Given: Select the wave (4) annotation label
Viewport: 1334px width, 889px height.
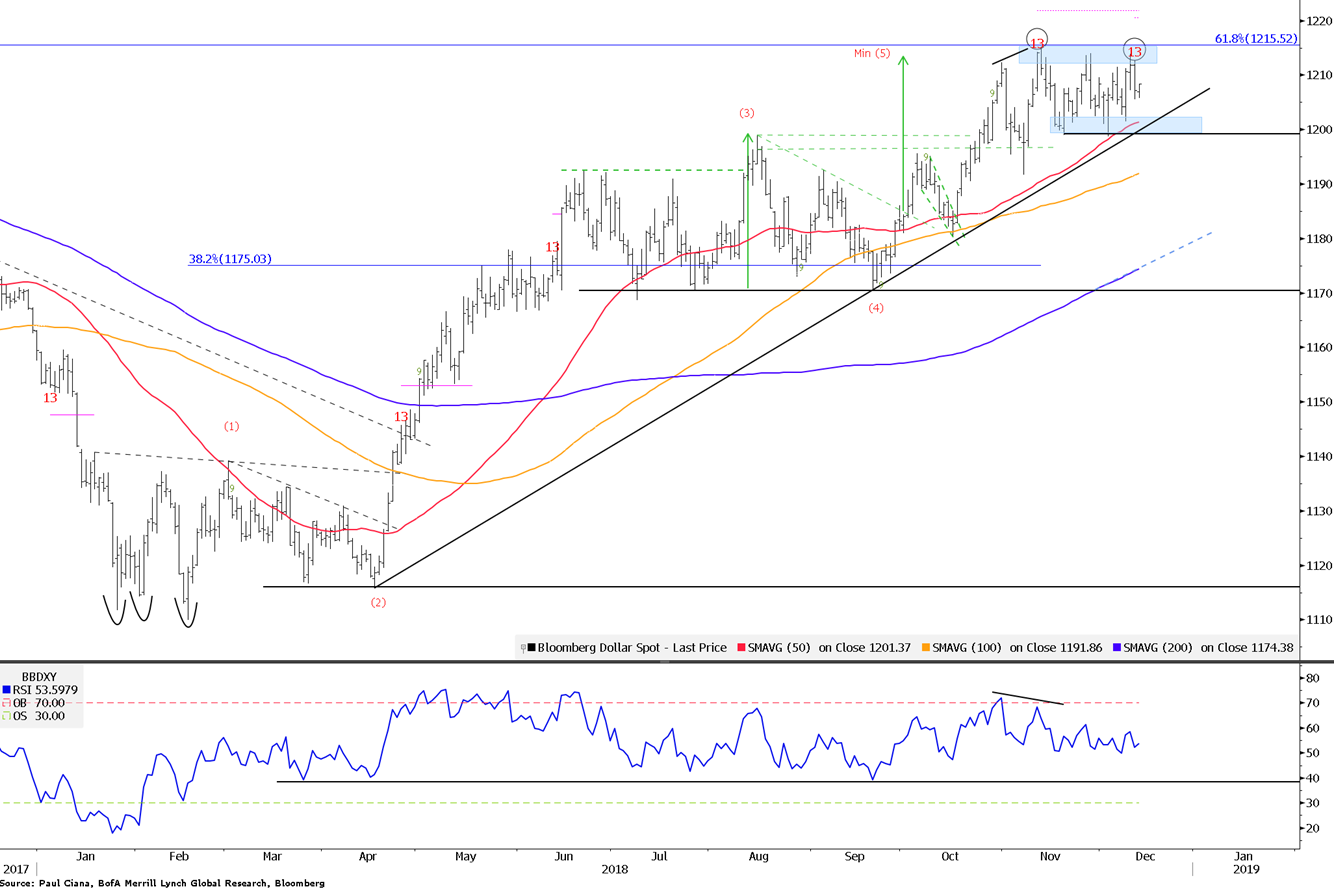Looking at the screenshot, I should [876, 308].
